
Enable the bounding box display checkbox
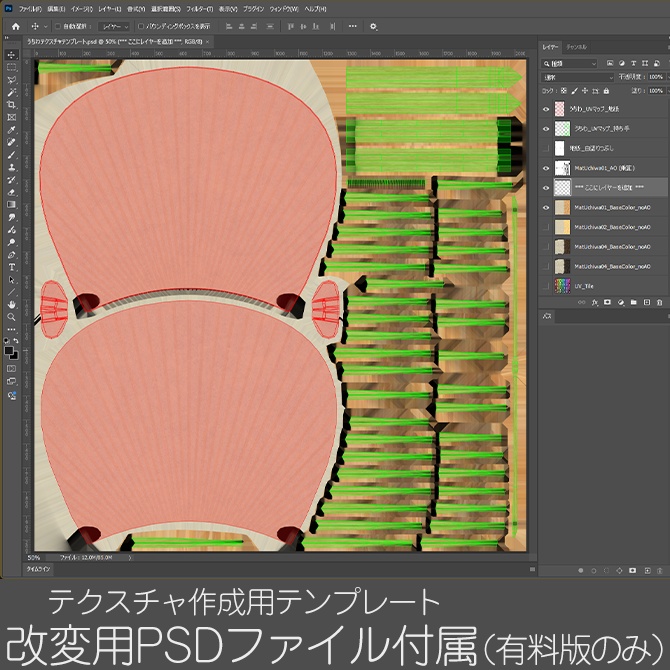click(141, 26)
